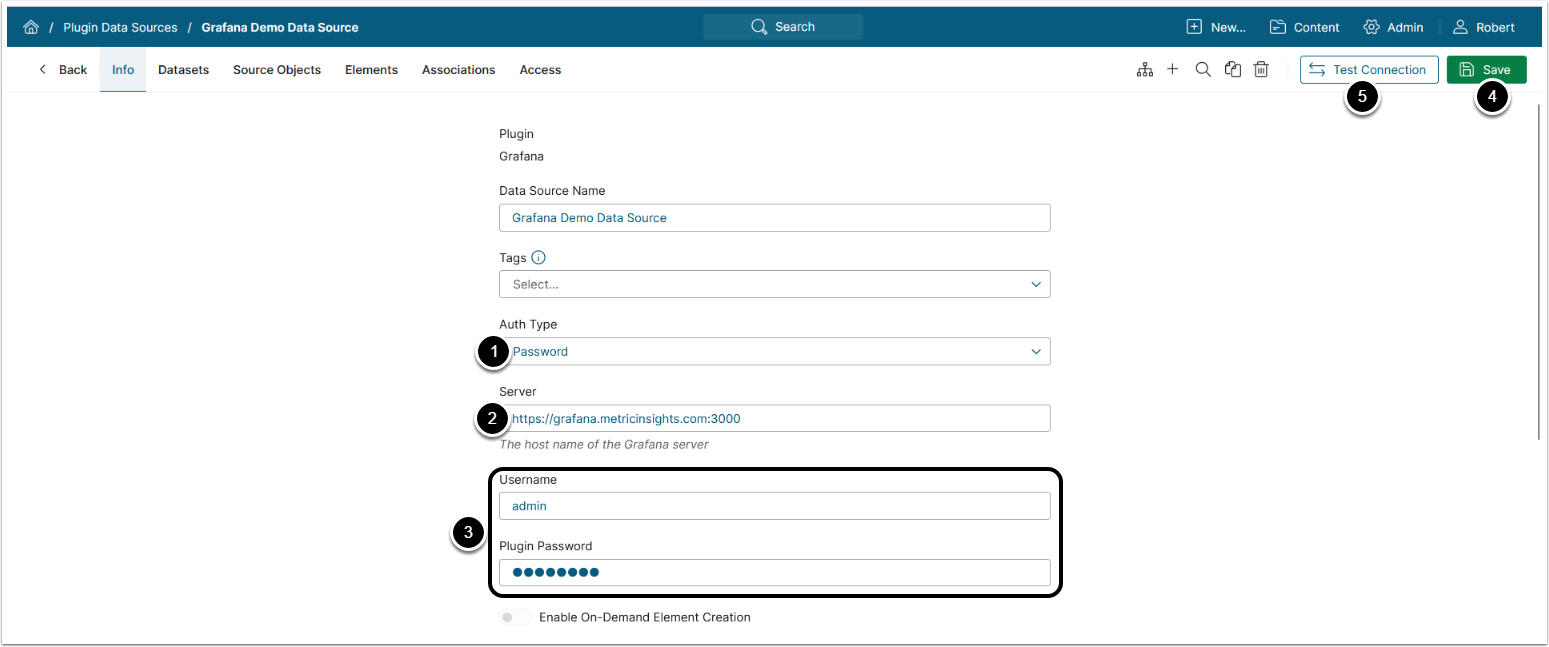Open the Auth Type dropdown
This screenshot has width=1549, height=647.
pyautogui.click(x=774, y=351)
